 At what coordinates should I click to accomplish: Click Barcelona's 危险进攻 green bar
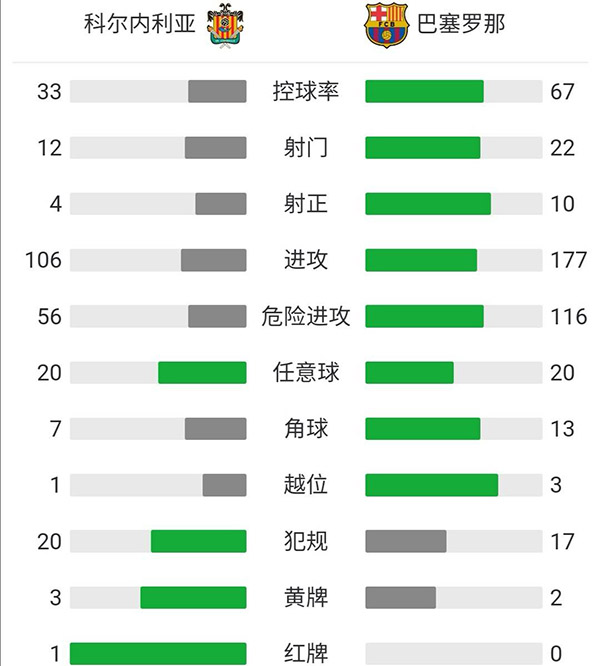pyautogui.click(x=424, y=317)
